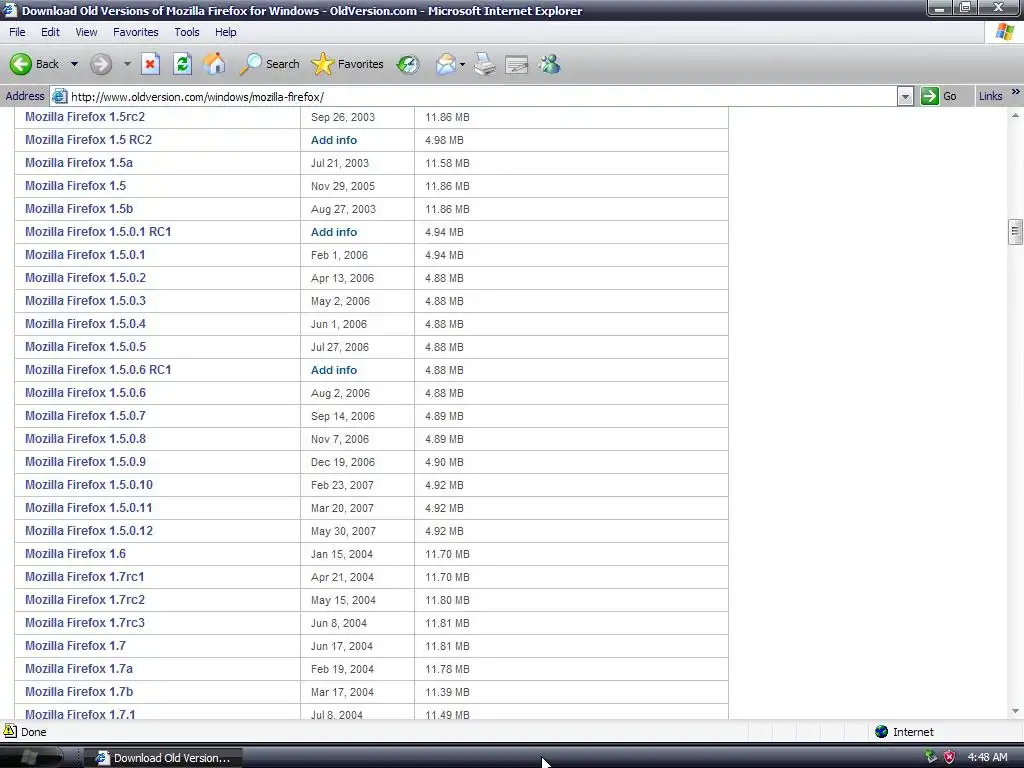1024x768 pixels.
Task: Click the Edit page toolbar icon
Action: [x=517, y=64]
